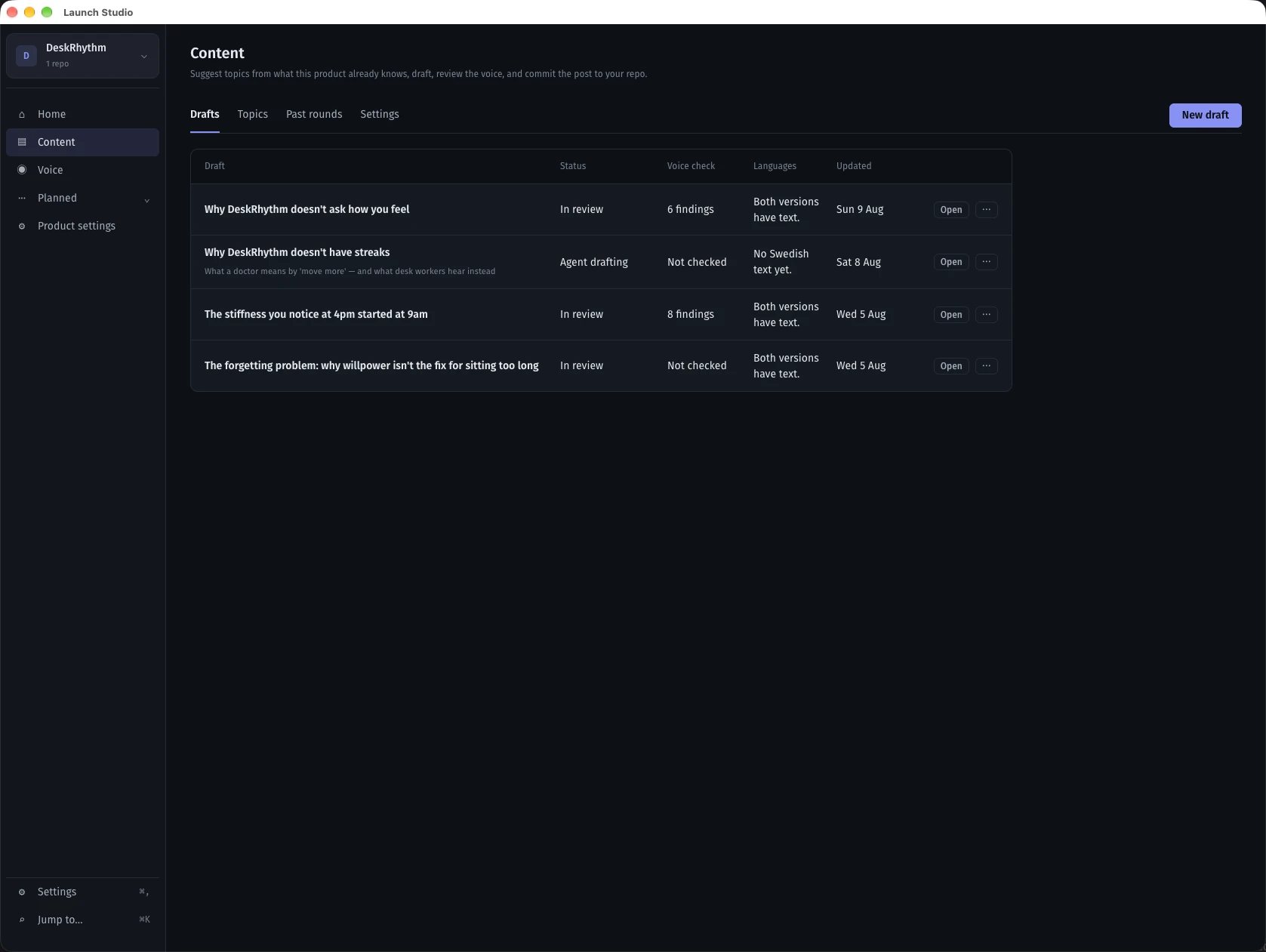Expand the DeskRhythm workspace switcher chevron
The height and width of the screenshot is (952, 1266).
(144, 57)
